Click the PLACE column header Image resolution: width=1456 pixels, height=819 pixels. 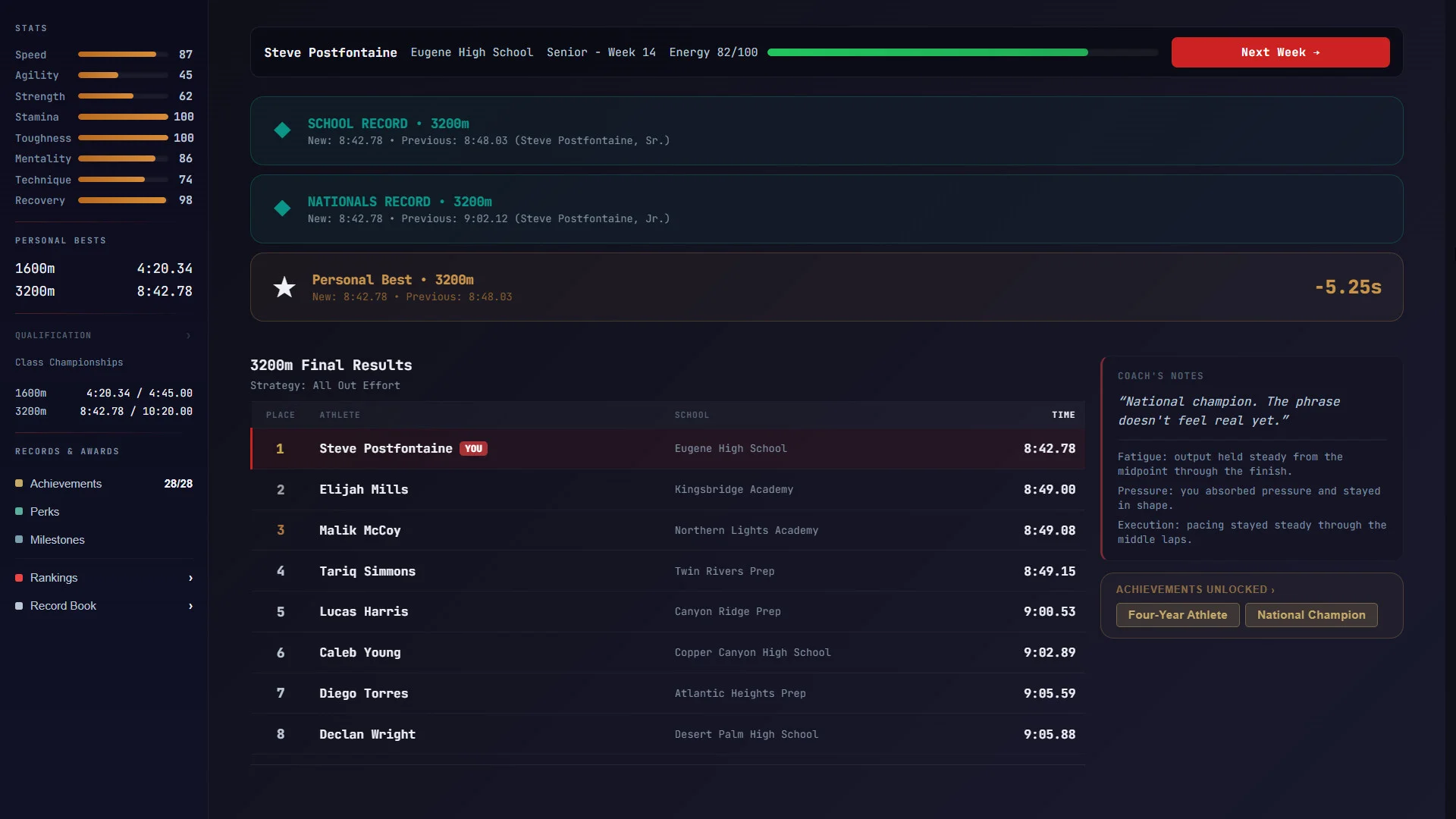(x=281, y=415)
